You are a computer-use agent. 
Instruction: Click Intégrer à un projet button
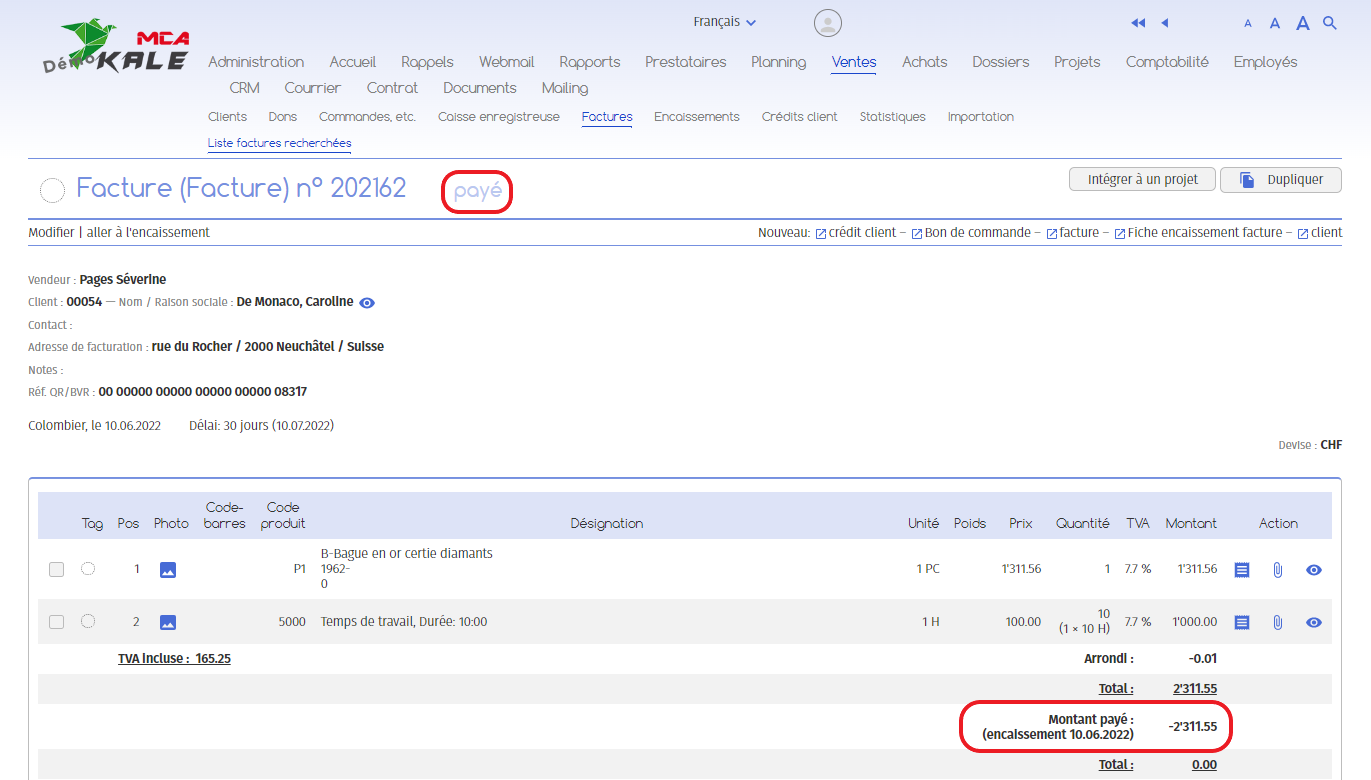[1142, 180]
